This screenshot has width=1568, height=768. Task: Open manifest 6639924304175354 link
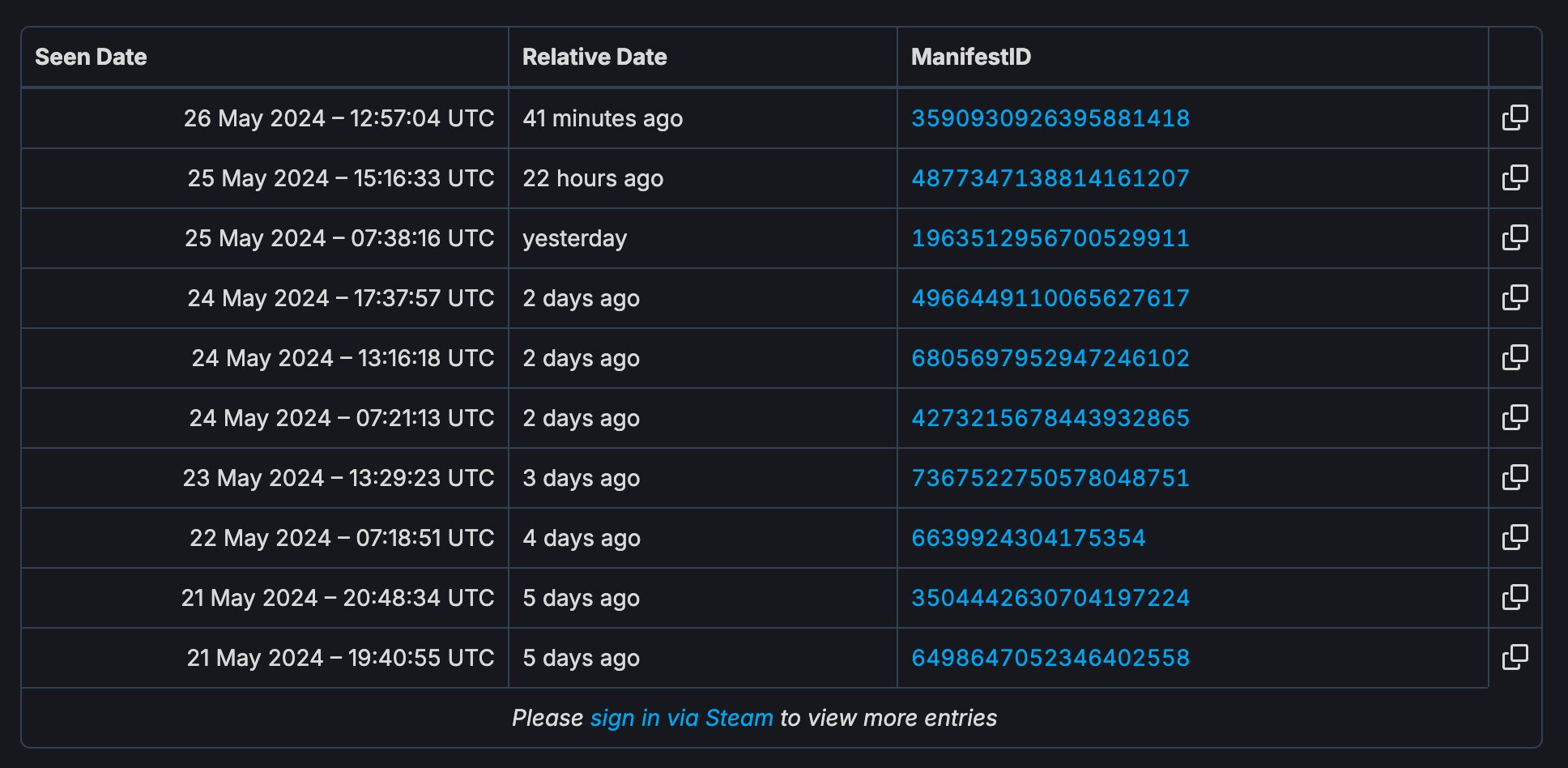coord(1029,538)
